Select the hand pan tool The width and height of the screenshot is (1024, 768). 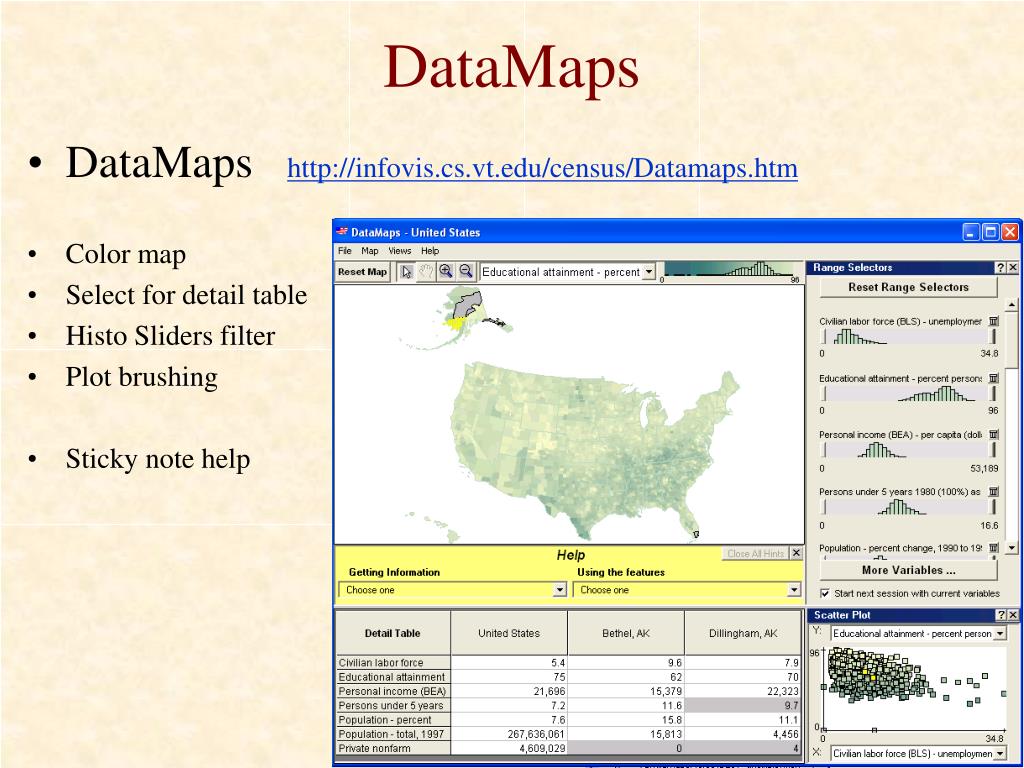point(426,272)
